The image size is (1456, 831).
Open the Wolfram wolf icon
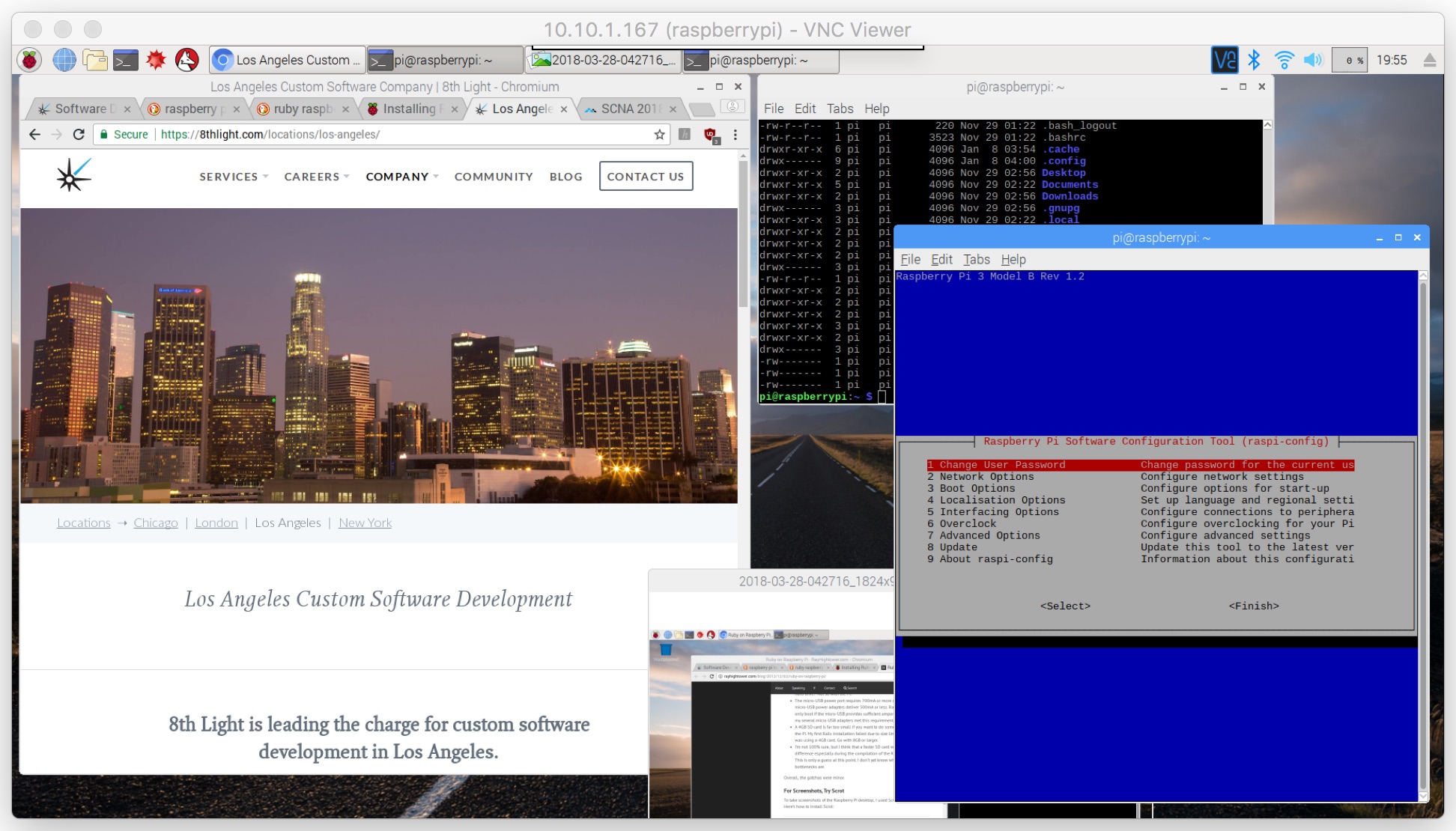pos(186,60)
